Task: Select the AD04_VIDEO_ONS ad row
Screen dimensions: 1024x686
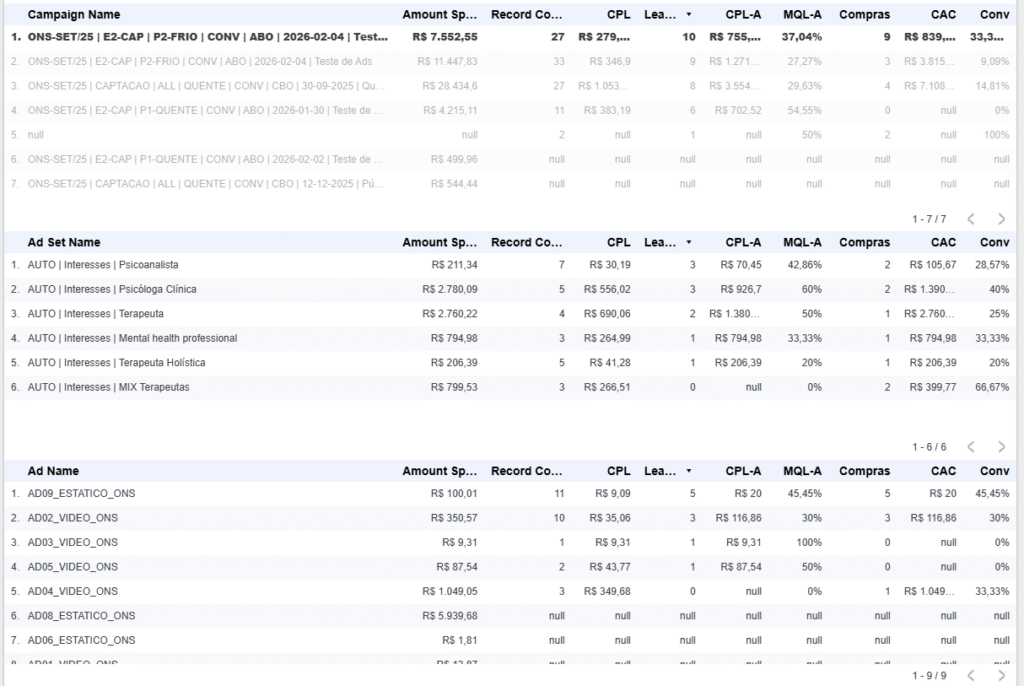Action: [73, 592]
